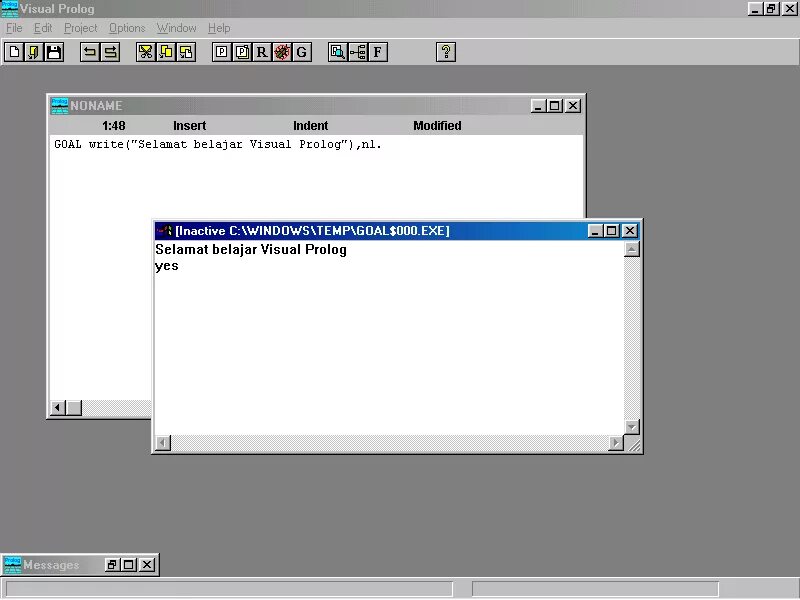Click the single P compile icon
800x600 pixels.
pyautogui.click(x=221, y=52)
